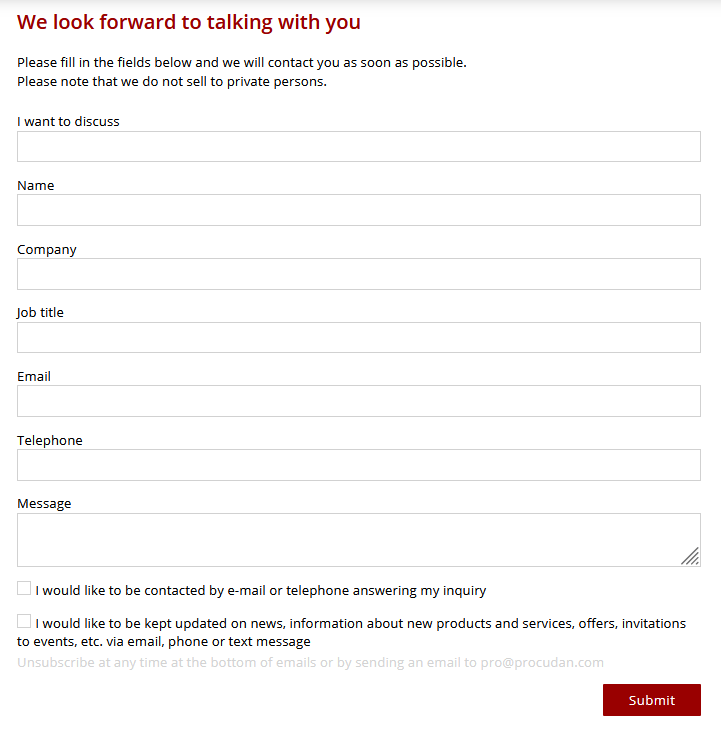This screenshot has height=748, width=721.
Task: Click the 'Company' label text
Action: (x=47, y=250)
